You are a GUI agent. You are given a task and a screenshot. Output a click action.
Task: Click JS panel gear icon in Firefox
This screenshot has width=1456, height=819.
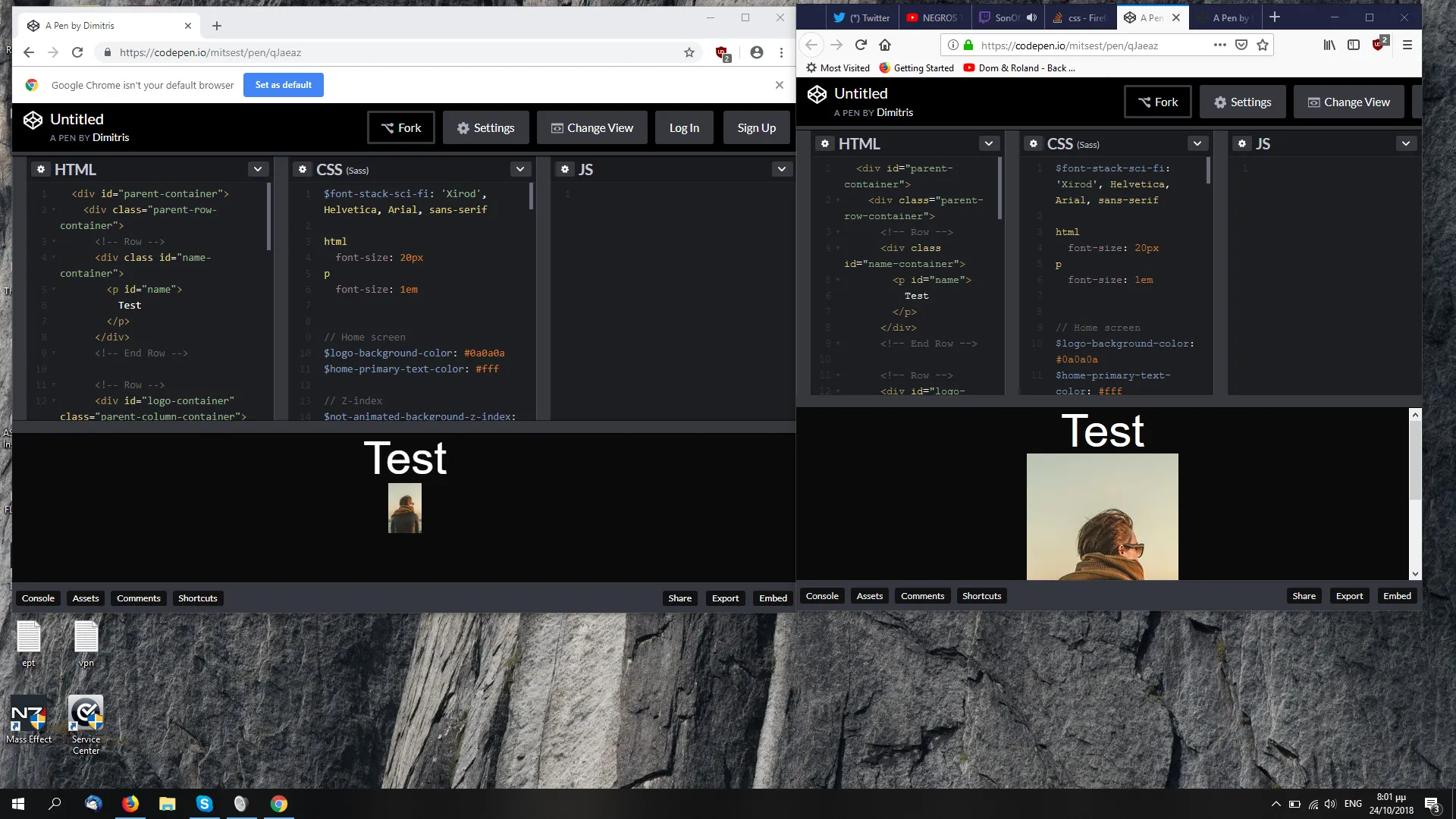coord(1241,143)
